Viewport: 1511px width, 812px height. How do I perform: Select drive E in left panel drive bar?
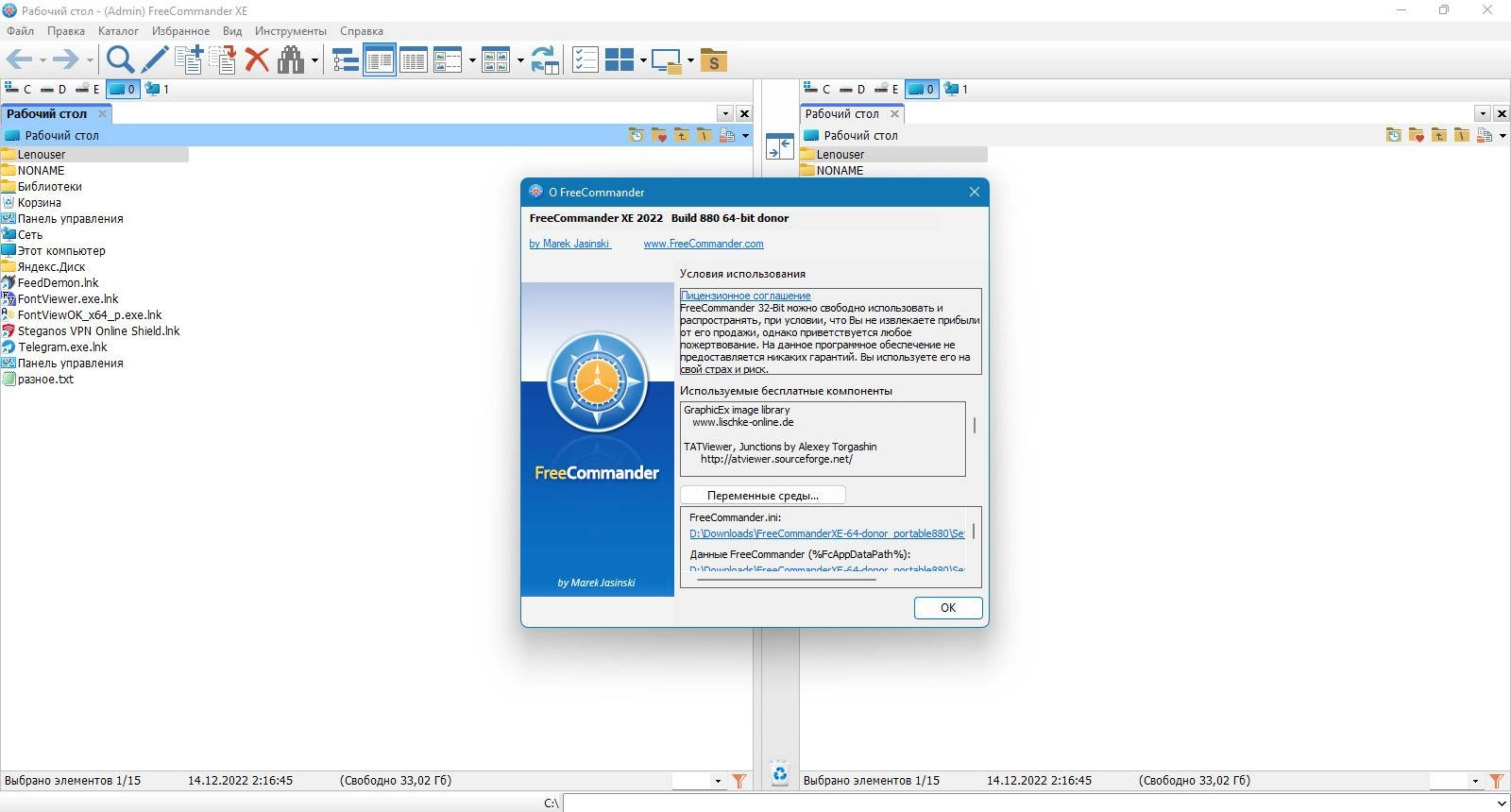click(87, 89)
